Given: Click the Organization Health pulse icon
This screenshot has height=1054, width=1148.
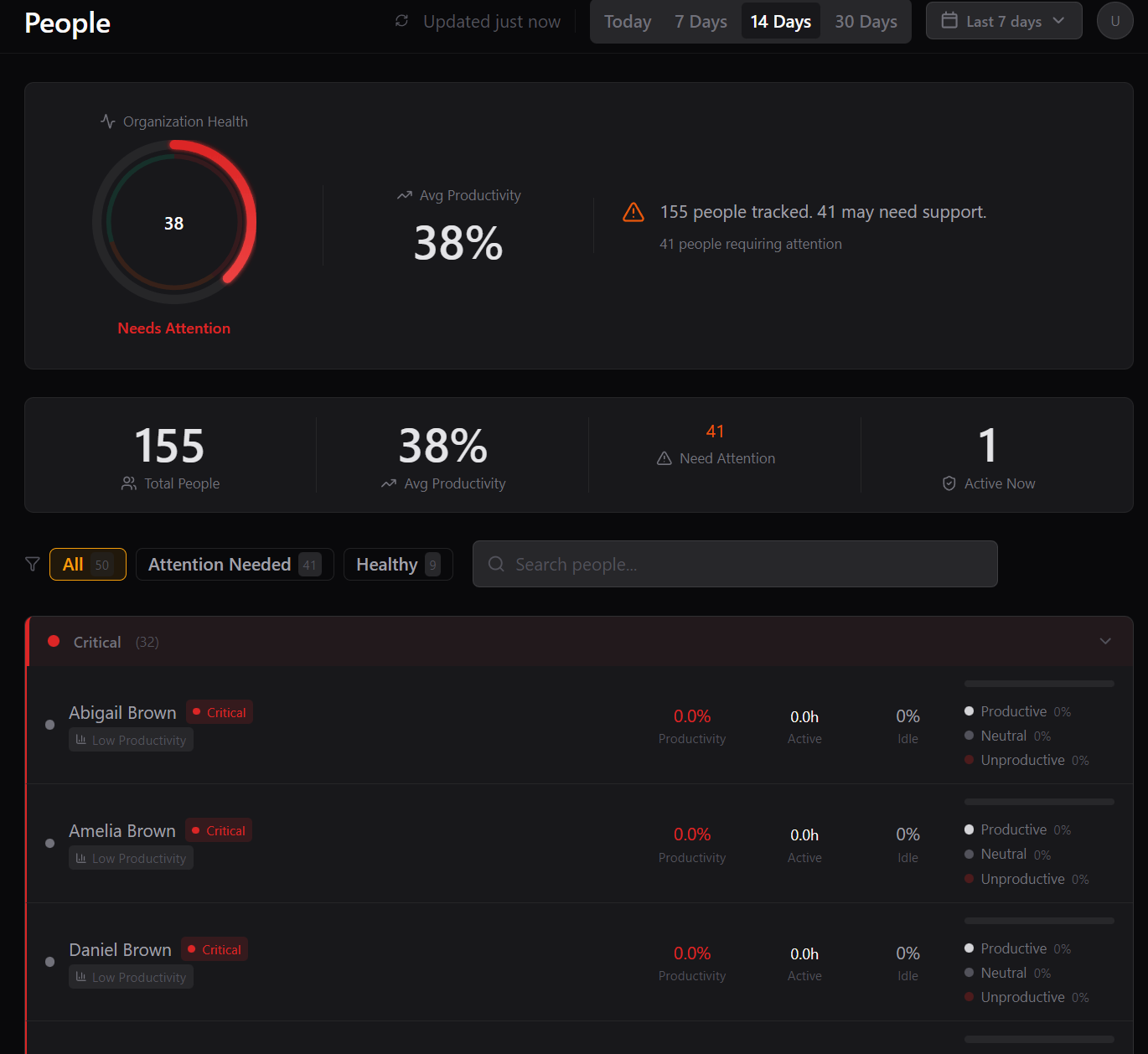Looking at the screenshot, I should (108, 121).
